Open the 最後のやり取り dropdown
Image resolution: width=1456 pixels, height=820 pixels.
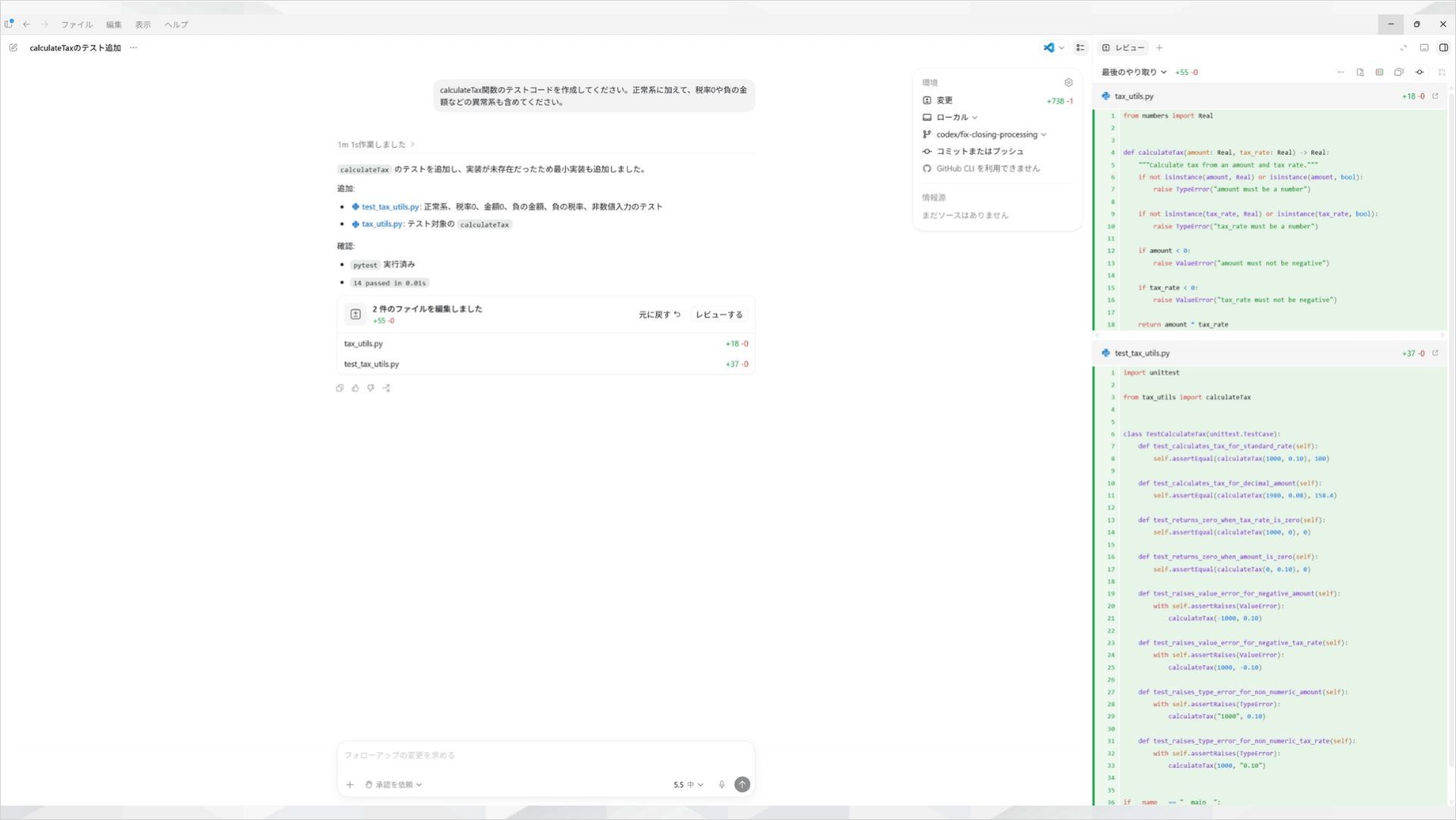(x=1134, y=72)
